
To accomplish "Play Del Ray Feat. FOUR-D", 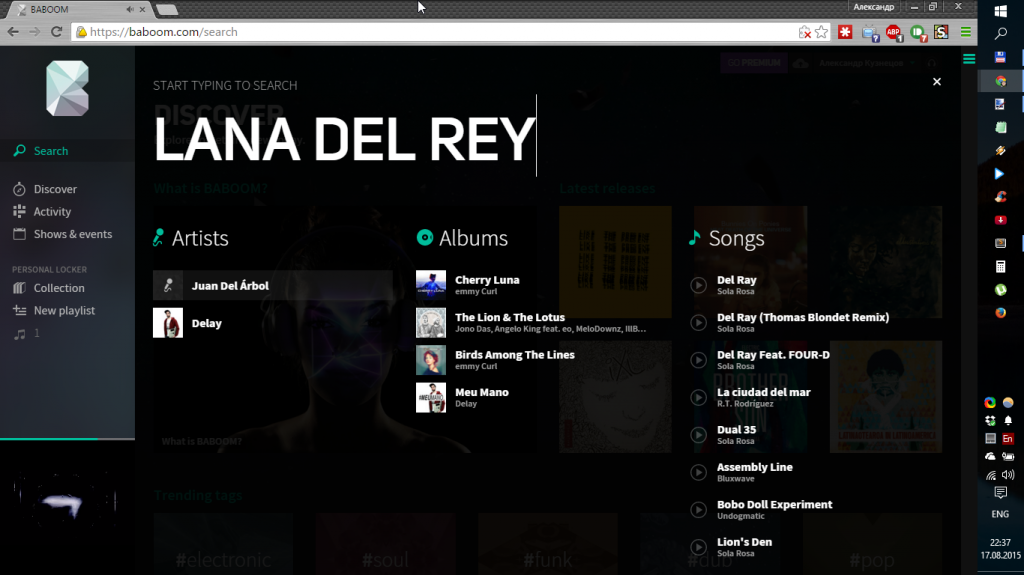I will click(x=698, y=360).
